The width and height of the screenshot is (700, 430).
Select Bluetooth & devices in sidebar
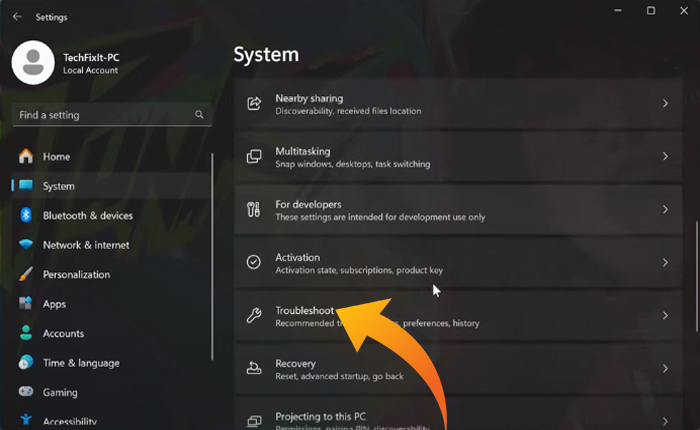[x=87, y=216]
